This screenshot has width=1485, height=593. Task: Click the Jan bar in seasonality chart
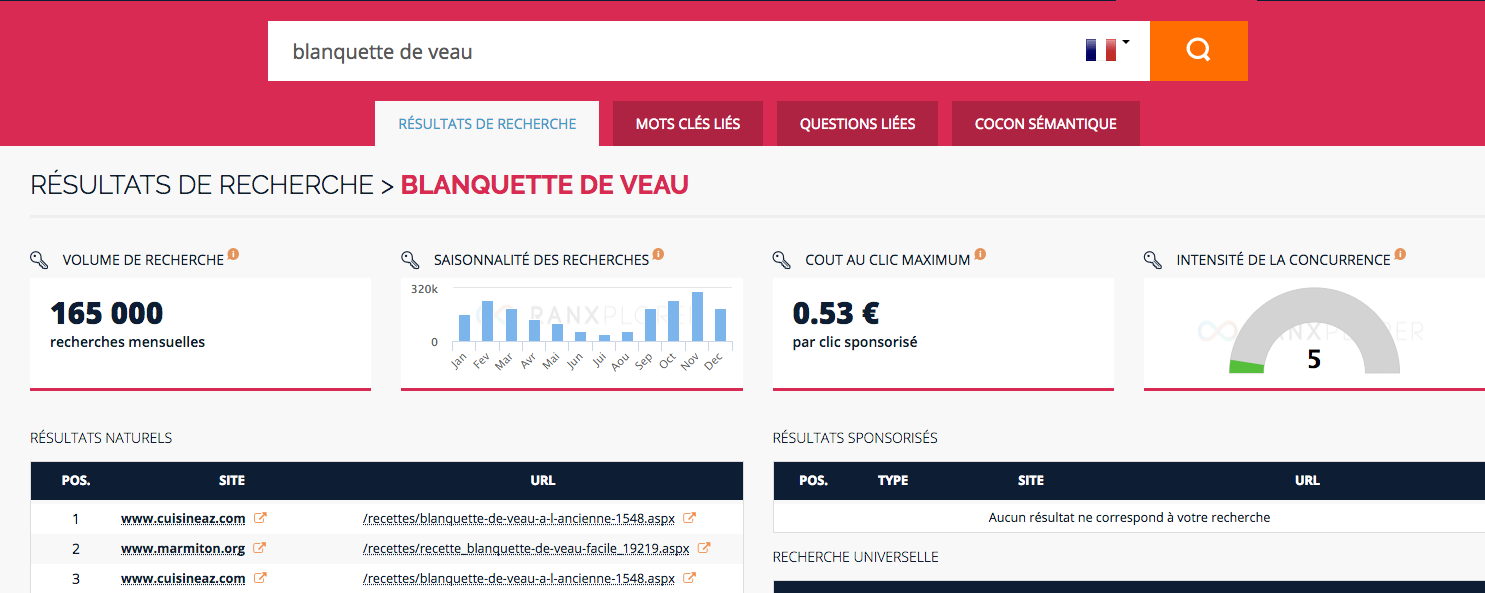464,328
